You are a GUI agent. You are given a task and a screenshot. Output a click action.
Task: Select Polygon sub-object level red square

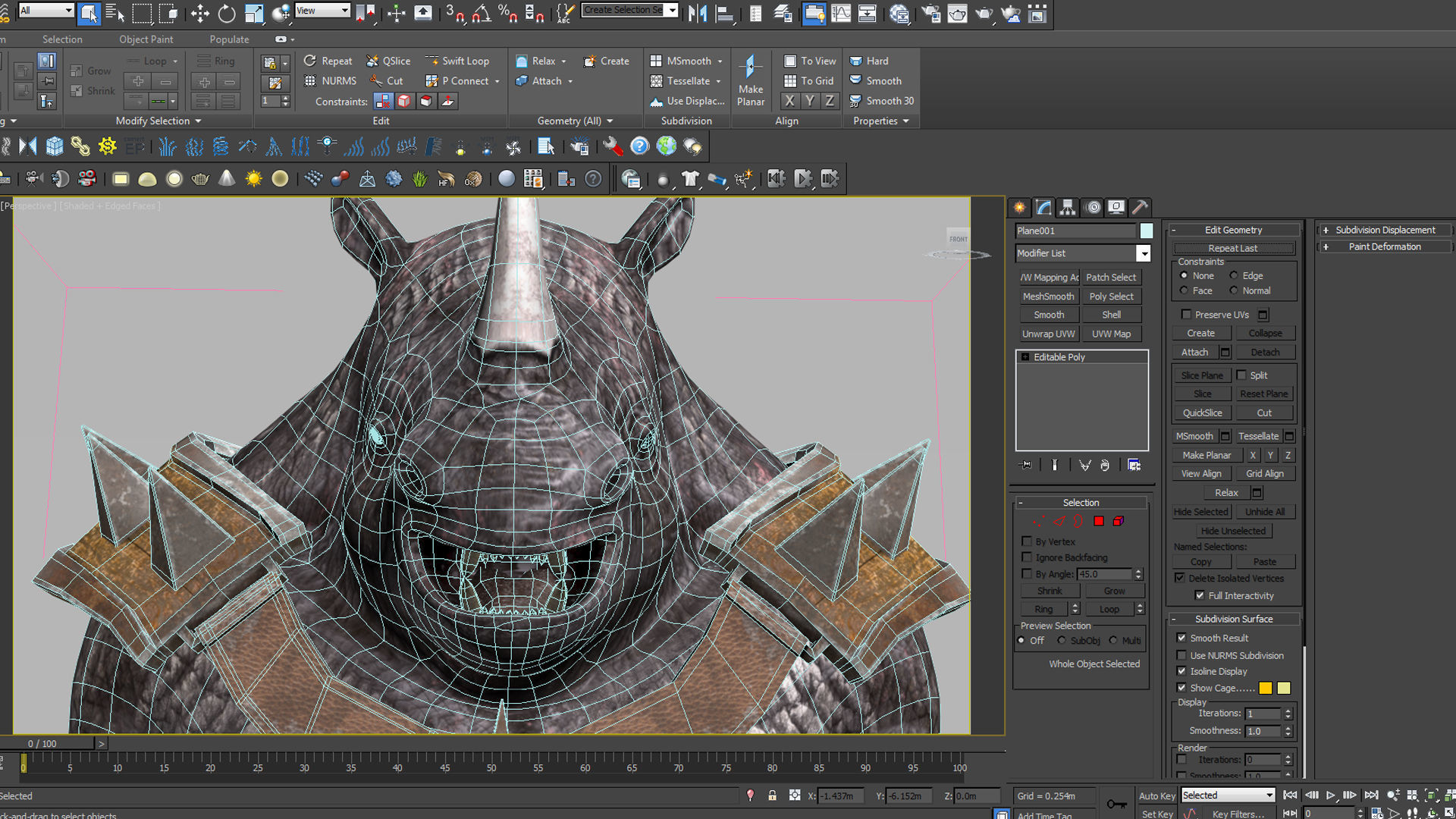point(1098,521)
